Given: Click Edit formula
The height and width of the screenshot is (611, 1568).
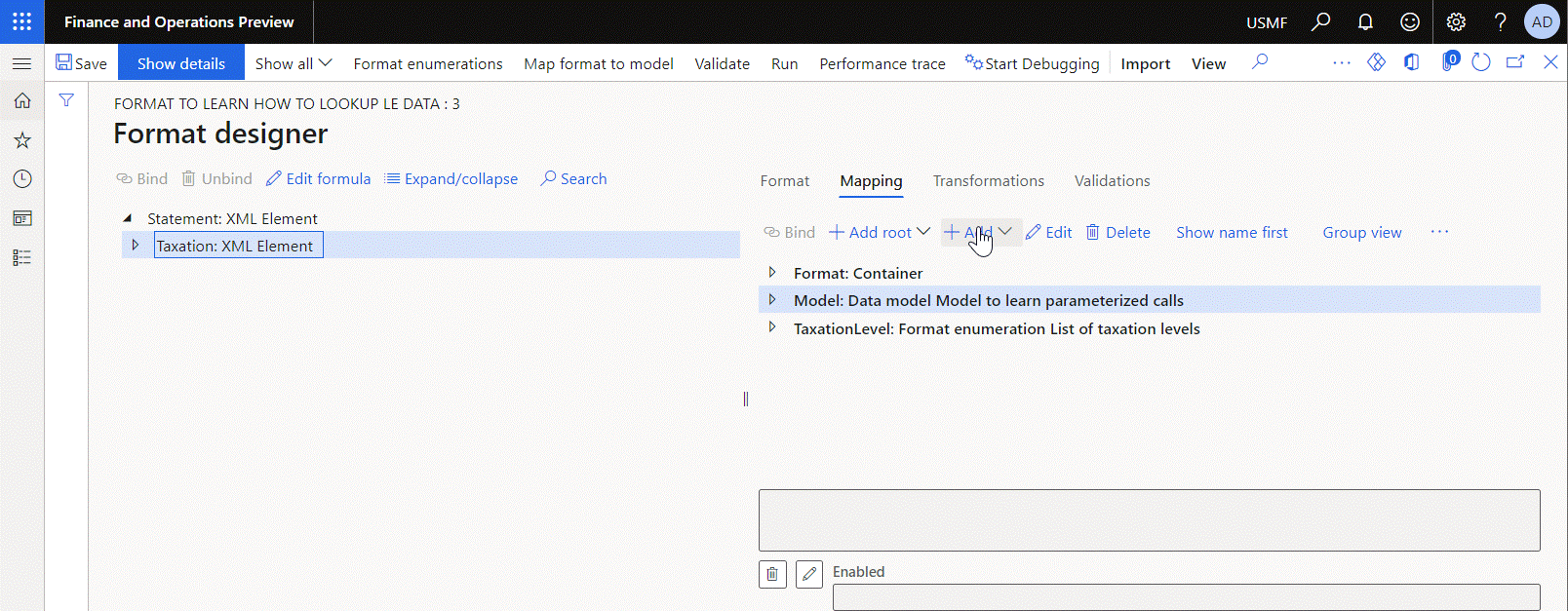Looking at the screenshot, I should tap(318, 178).
